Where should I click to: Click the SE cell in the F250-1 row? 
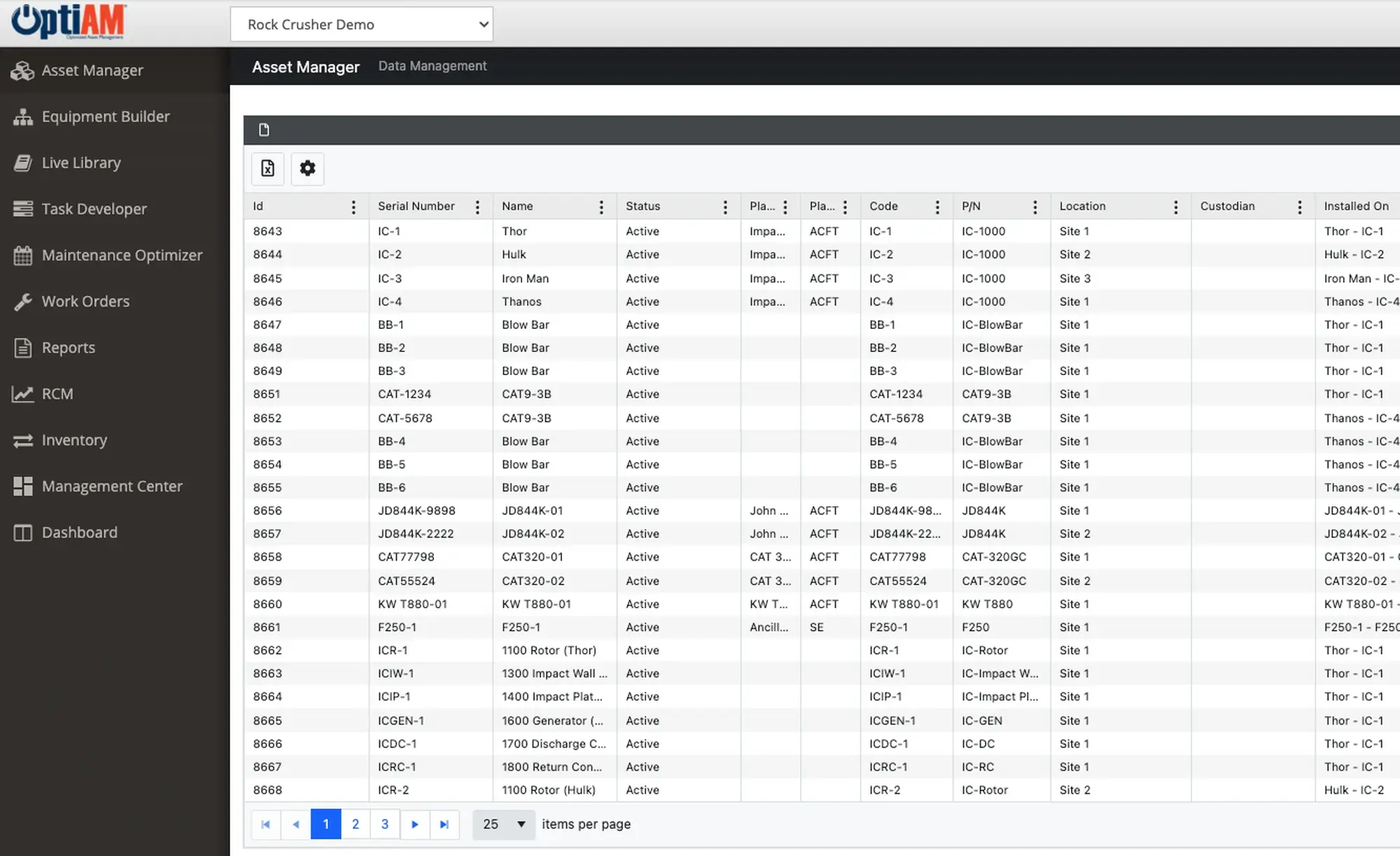830,627
